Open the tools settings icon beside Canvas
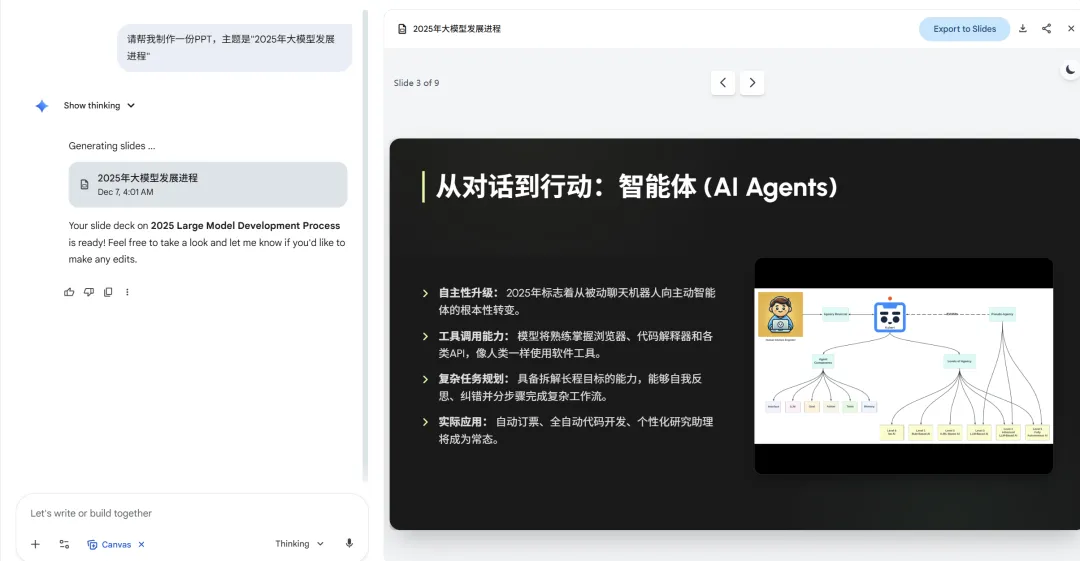1080x561 pixels. 64,544
